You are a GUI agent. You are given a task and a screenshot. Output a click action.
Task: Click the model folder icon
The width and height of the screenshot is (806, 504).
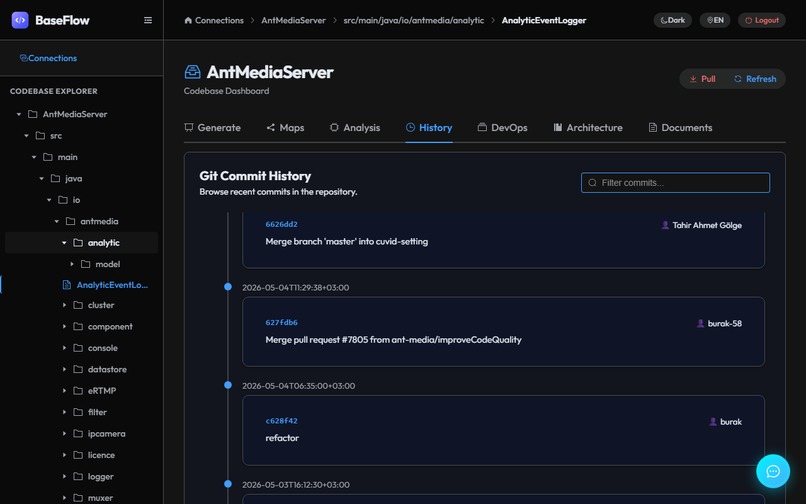tap(85, 264)
